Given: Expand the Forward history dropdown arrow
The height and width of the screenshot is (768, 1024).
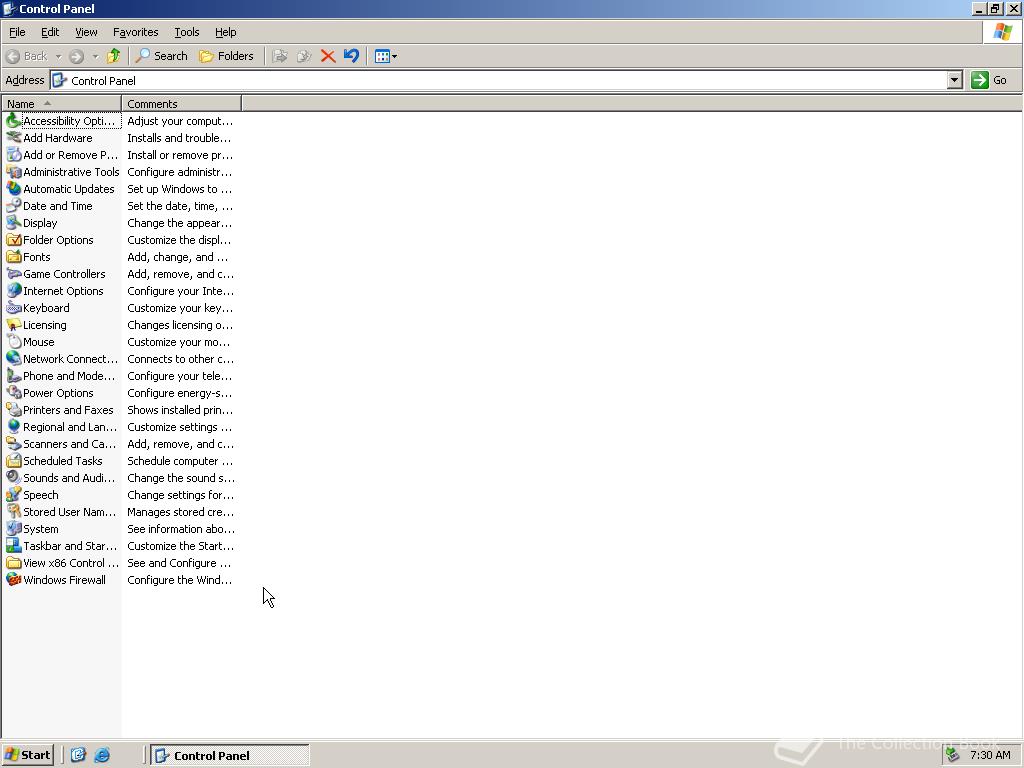Looking at the screenshot, I should click(95, 56).
